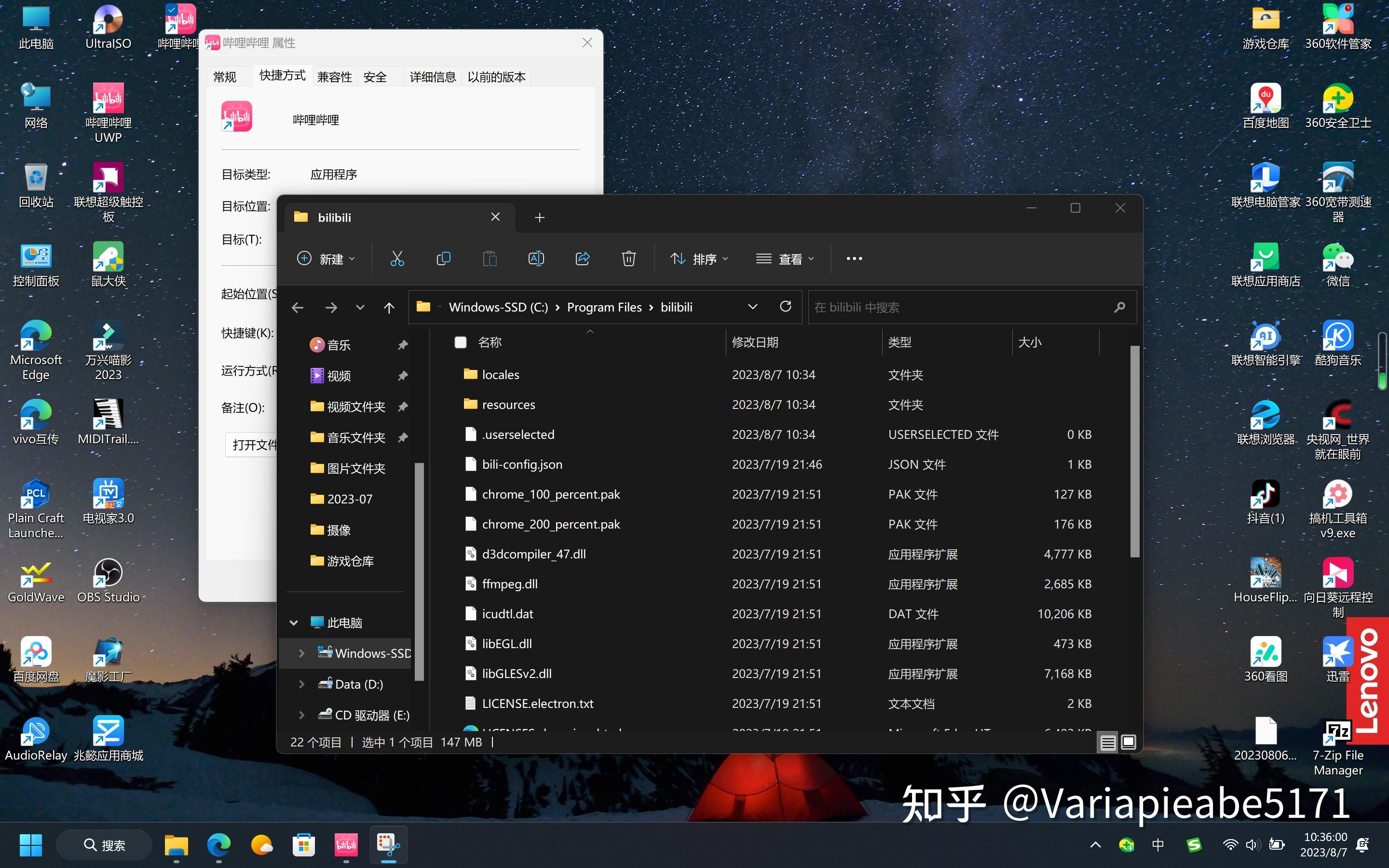Open recent locations chevron next to forward arrow
The image size is (1389, 868).
tap(360, 308)
